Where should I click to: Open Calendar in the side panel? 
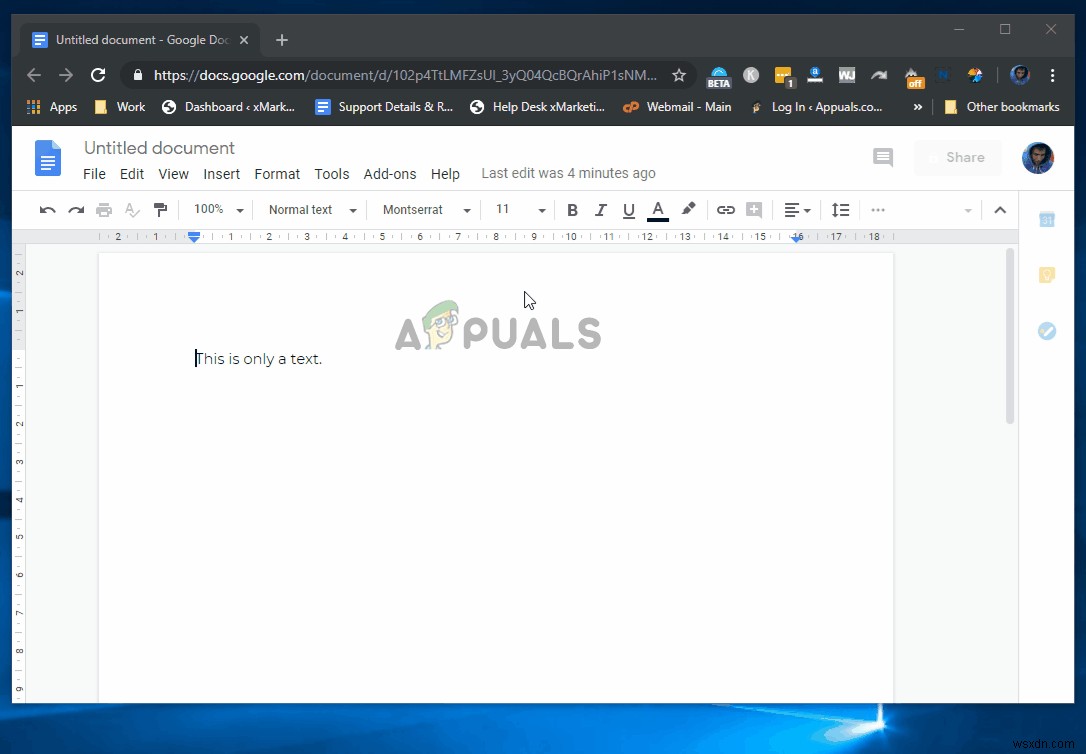coord(1047,220)
